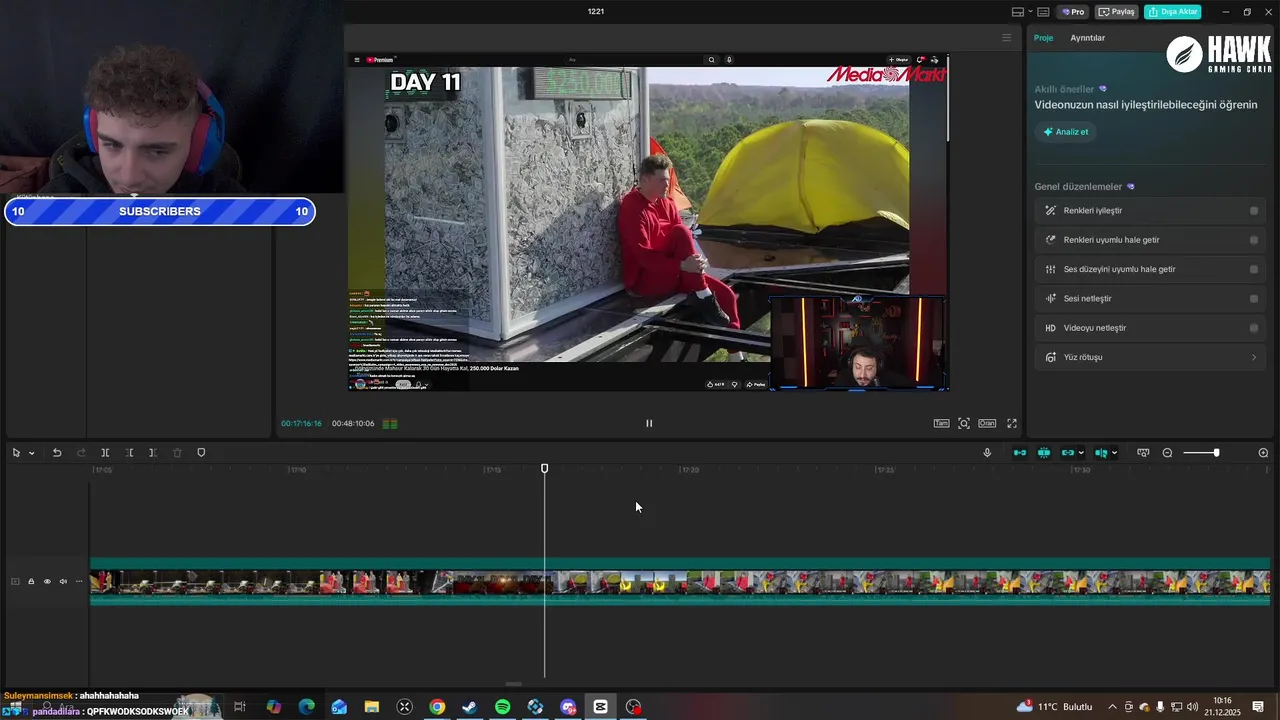Pause the video preview playback

(x=649, y=423)
